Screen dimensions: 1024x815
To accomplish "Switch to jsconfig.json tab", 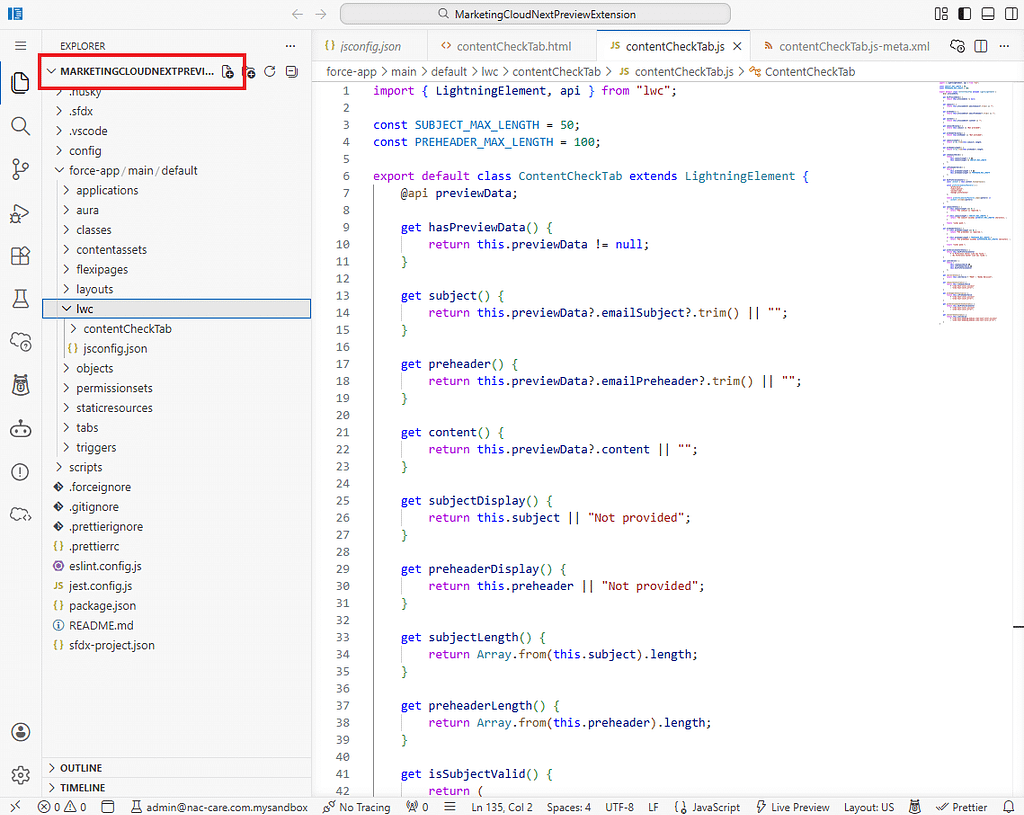I will pos(370,46).
